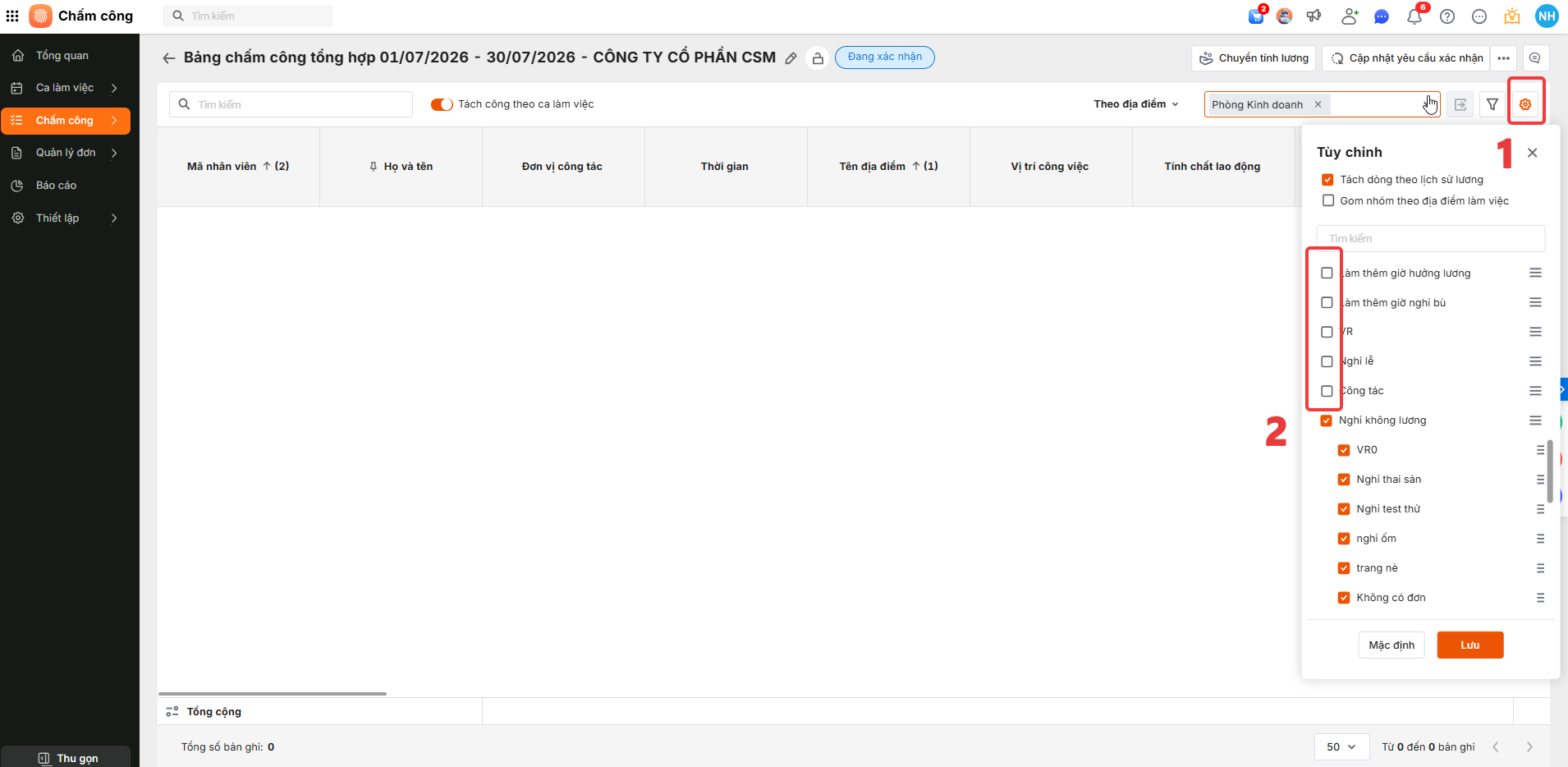Click the drag handle for Nghỉ không lương
Image resolution: width=1568 pixels, height=767 pixels.
tap(1535, 420)
